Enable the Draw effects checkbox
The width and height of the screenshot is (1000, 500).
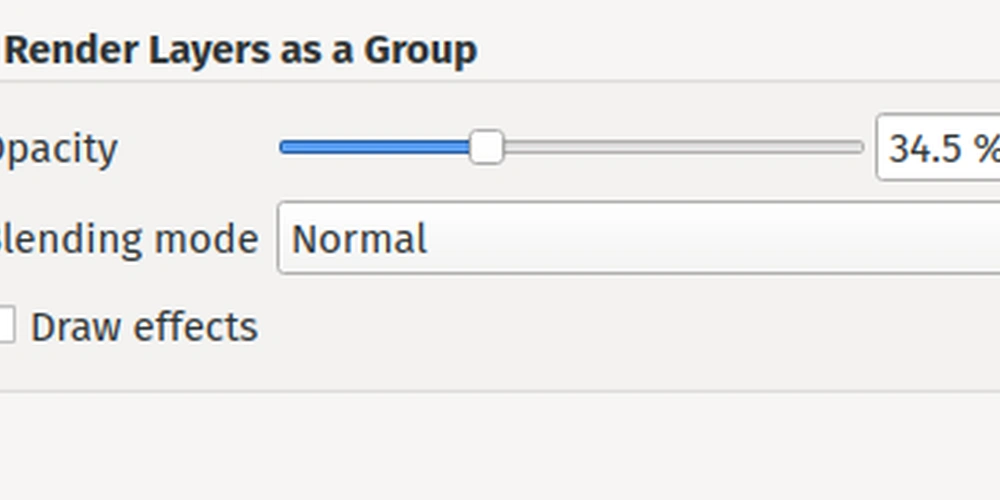click(5, 325)
